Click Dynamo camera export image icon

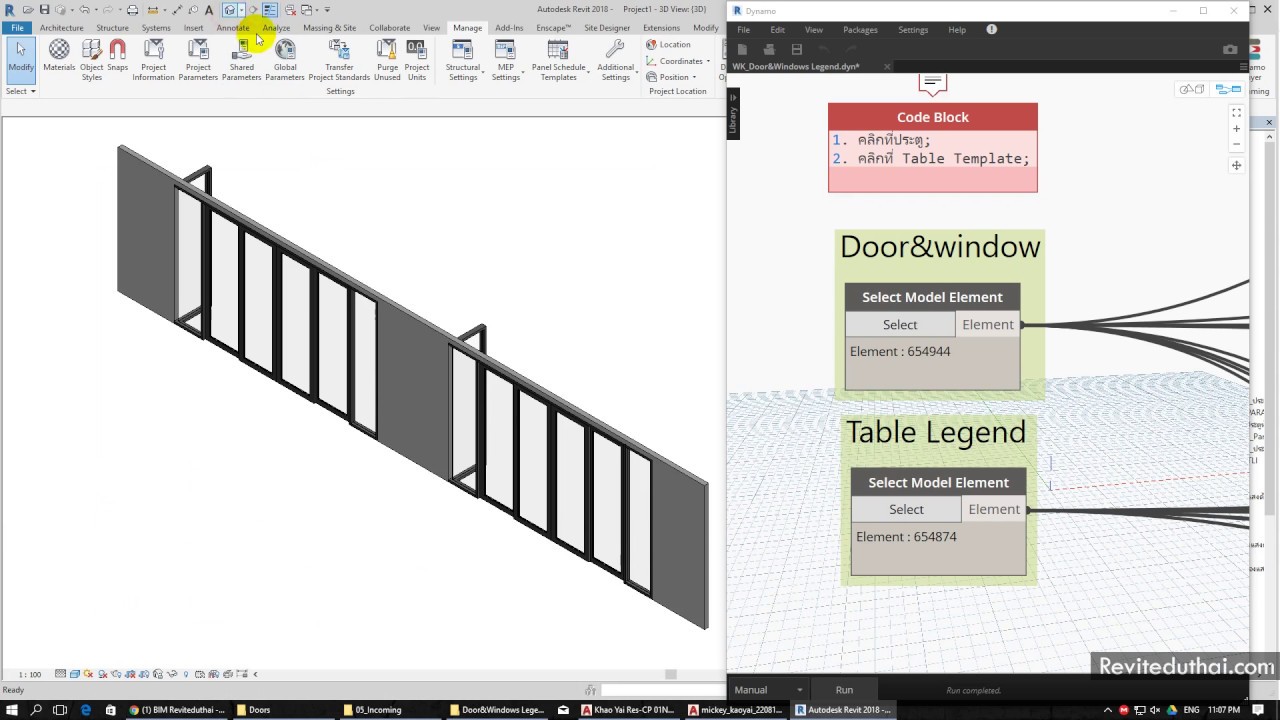pyautogui.click(x=1230, y=49)
